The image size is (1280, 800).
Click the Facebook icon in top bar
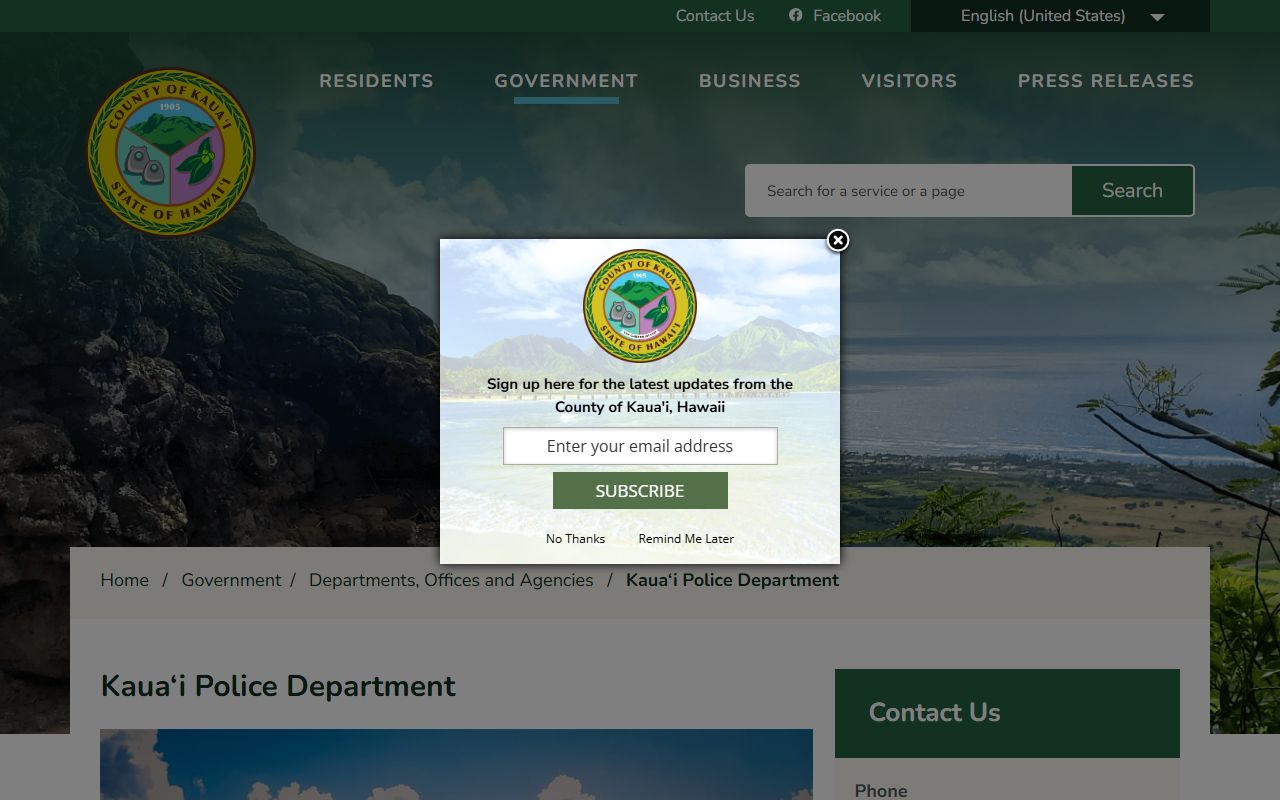click(796, 15)
